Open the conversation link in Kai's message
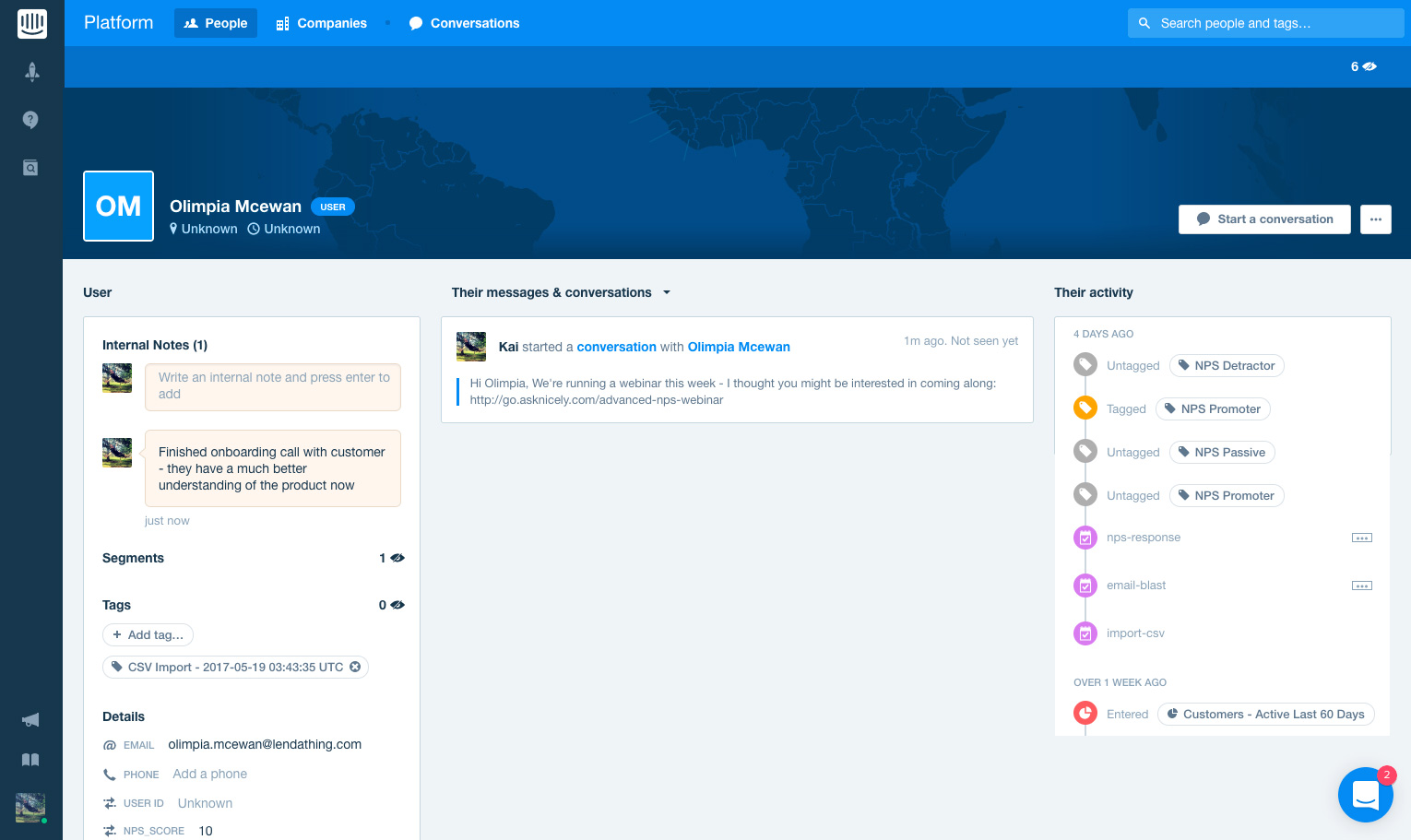Viewport: 1411px width, 840px height. coord(616,347)
